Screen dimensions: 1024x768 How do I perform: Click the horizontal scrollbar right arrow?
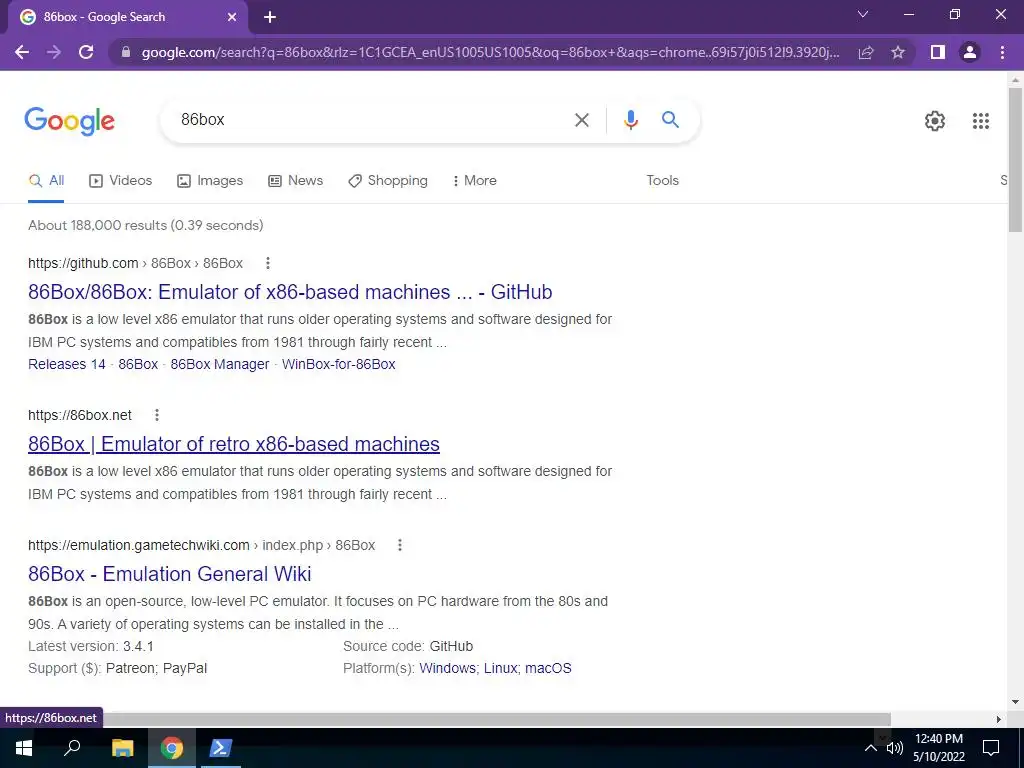pos(999,719)
